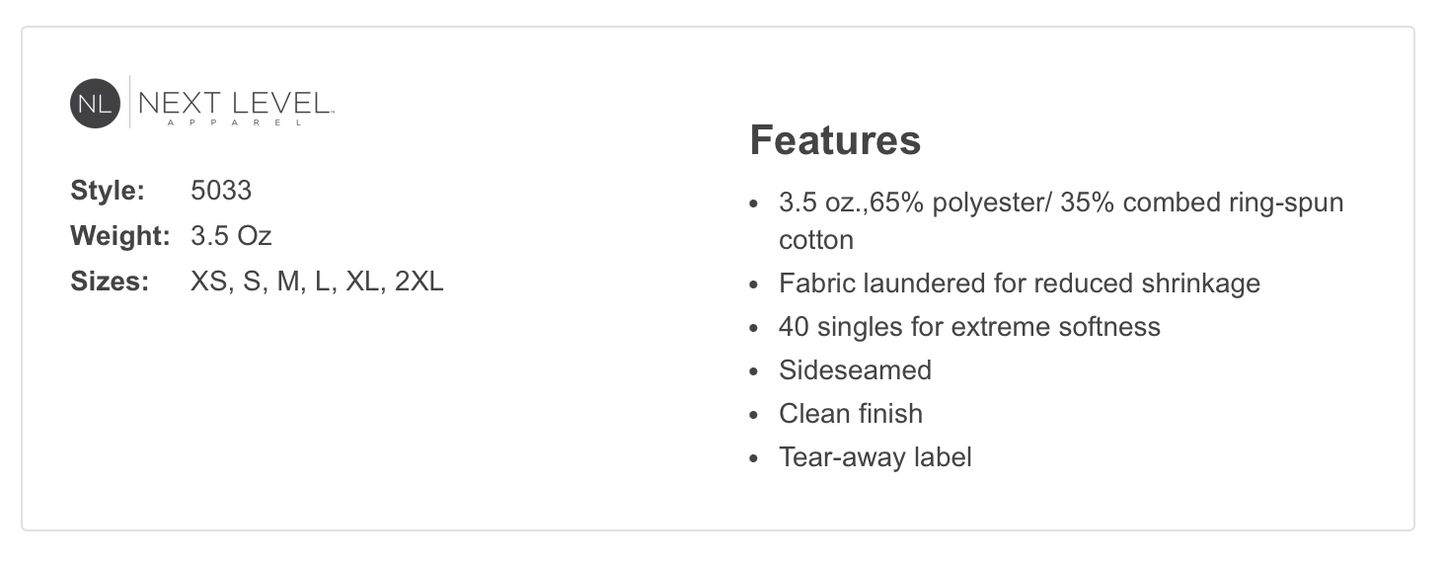Click the NEXT LEVEL wordmark text

[x=235, y=102]
